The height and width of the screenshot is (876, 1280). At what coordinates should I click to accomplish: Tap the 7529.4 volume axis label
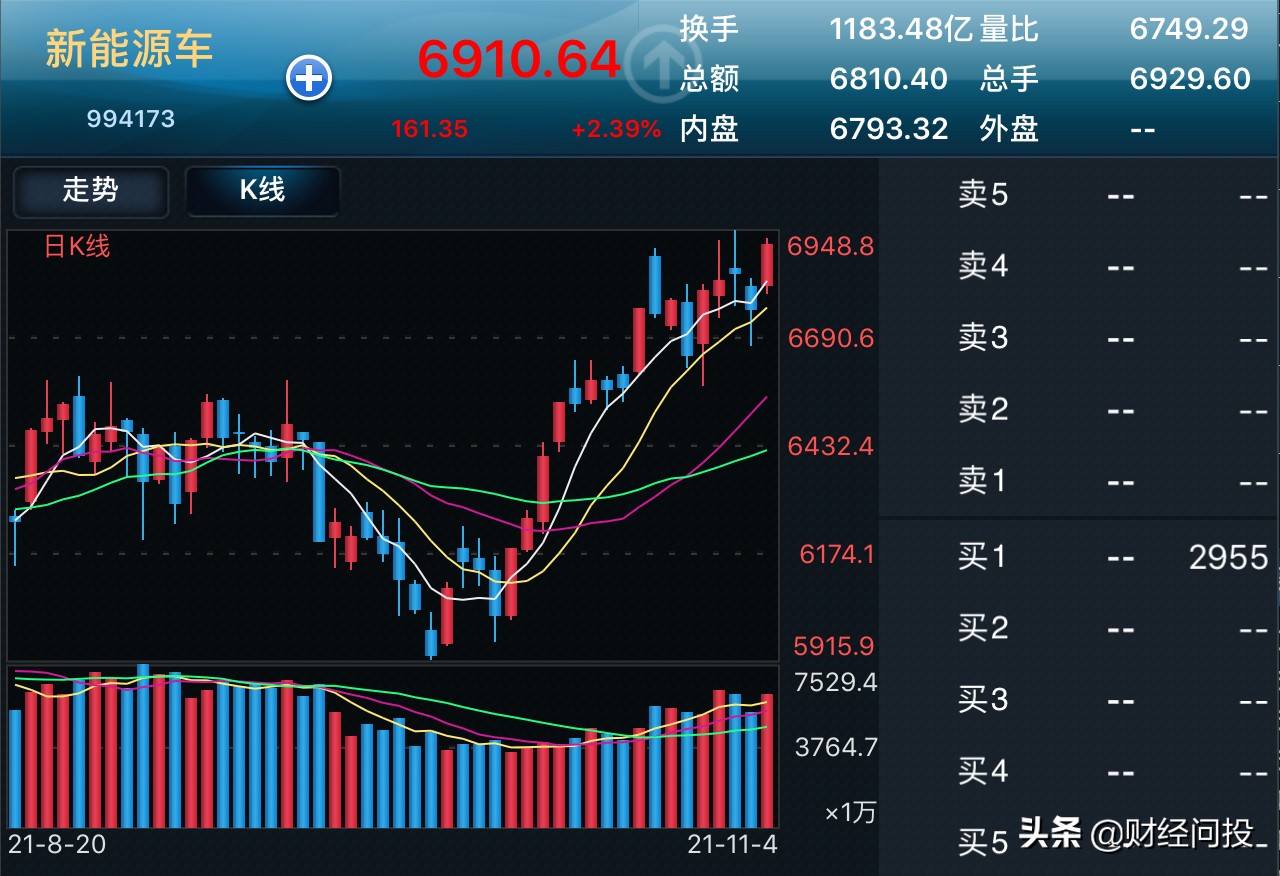[836, 683]
